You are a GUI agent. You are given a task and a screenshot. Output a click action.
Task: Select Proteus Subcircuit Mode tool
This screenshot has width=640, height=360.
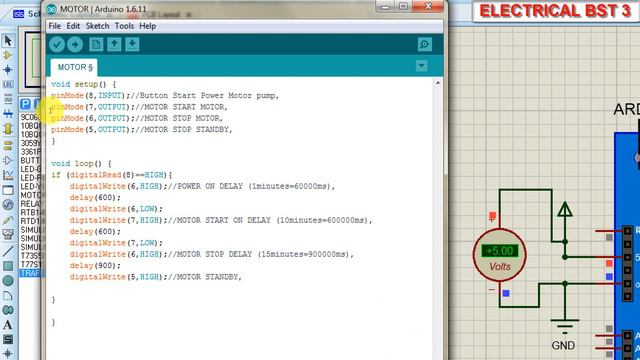[x=8, y=129]
